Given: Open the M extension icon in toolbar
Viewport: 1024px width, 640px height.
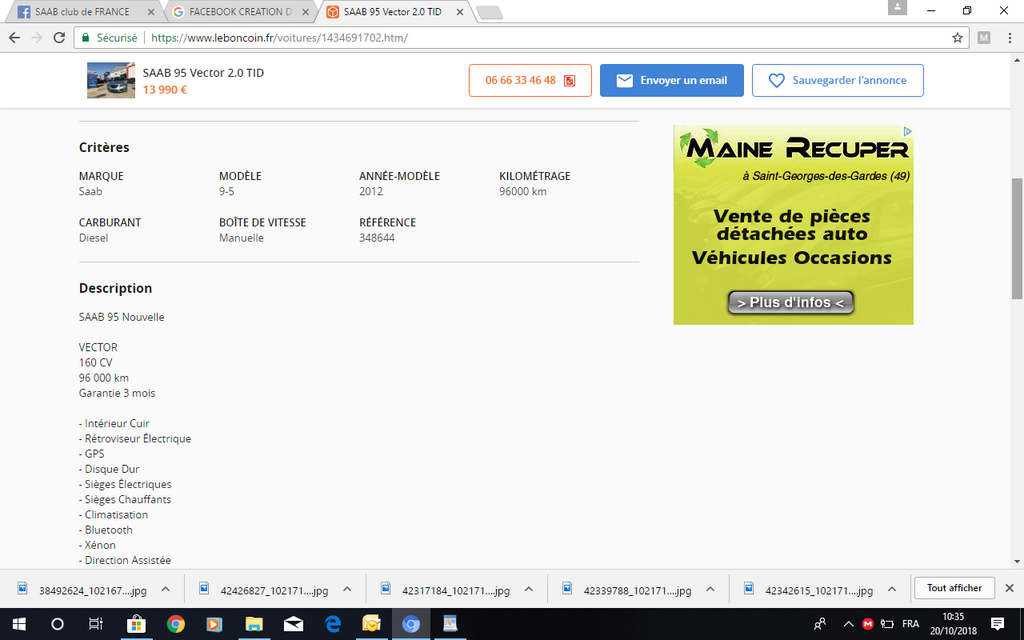Looking at the screenshot, I should tap(984, 38).
